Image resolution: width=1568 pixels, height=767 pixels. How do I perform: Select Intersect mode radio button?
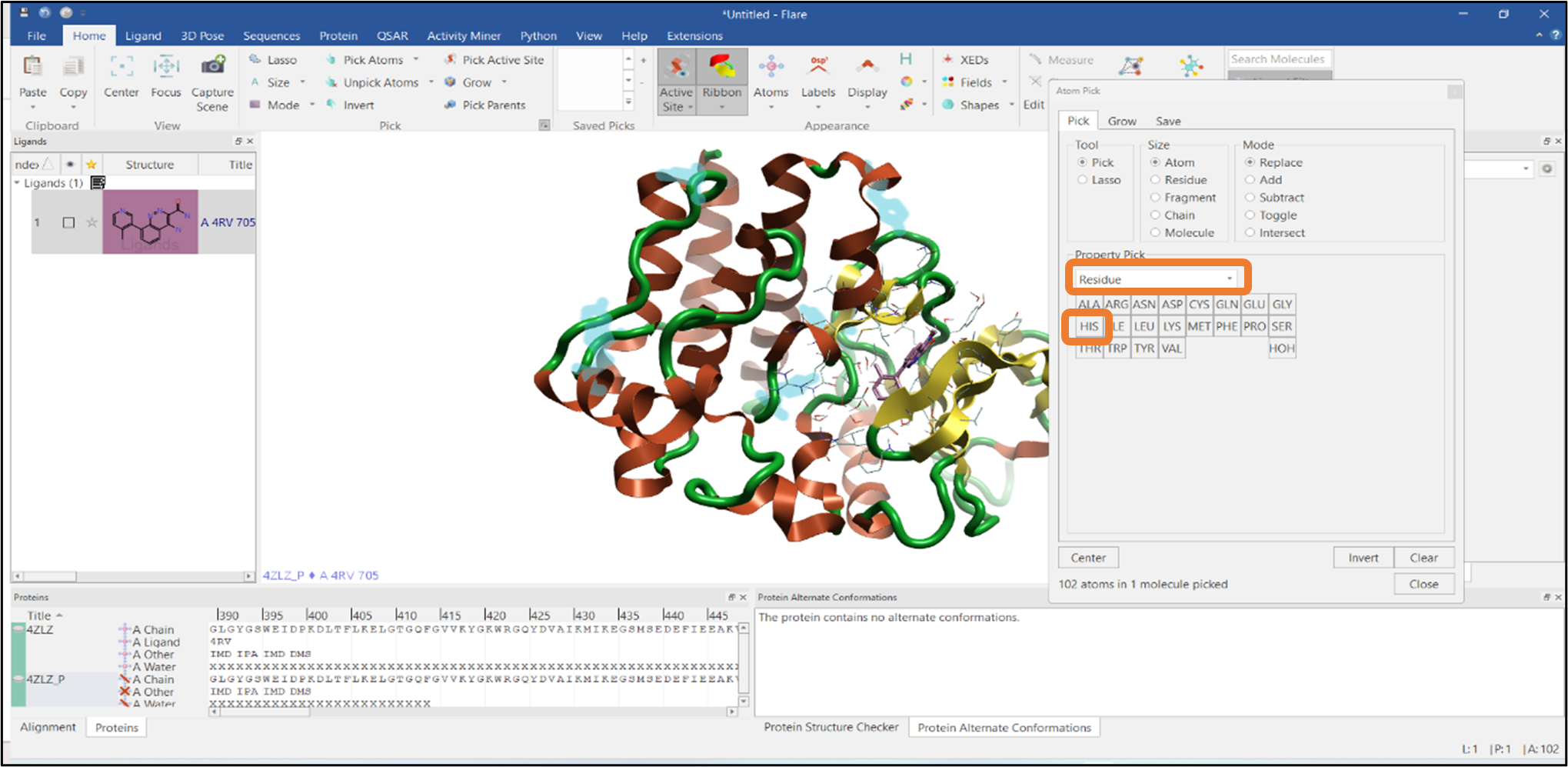[x=1250, y=232]
